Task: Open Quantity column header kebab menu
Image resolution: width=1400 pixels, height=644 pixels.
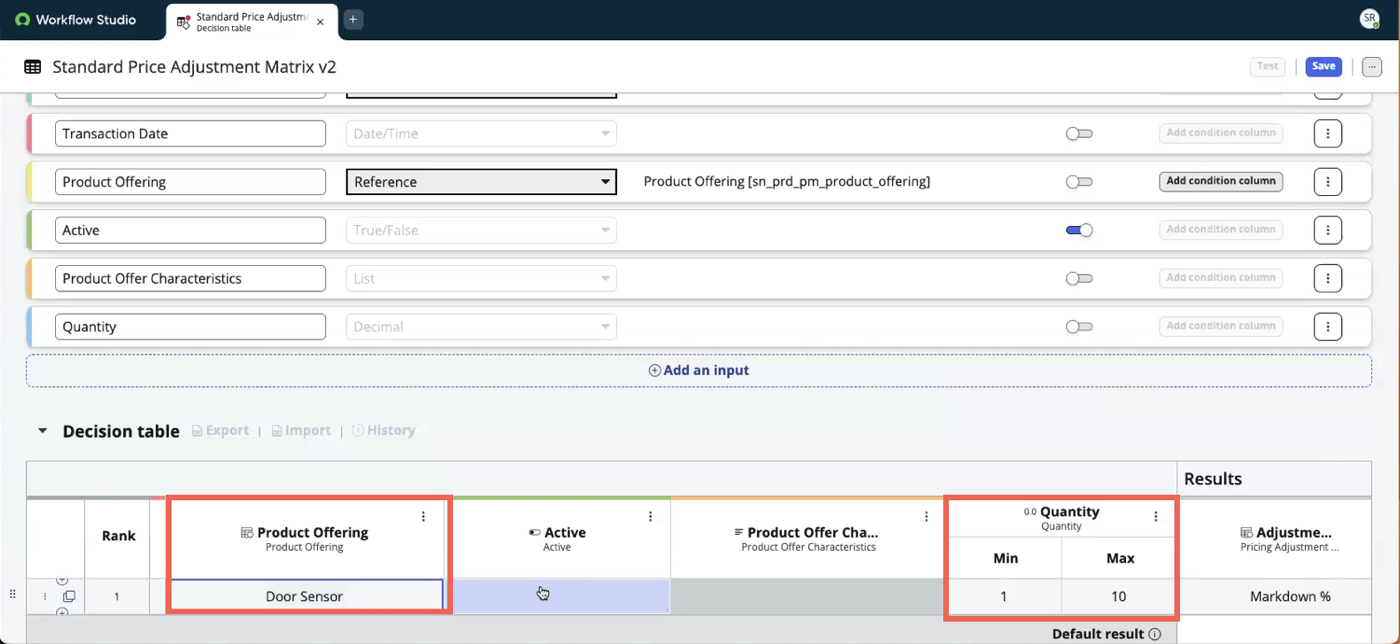Action: (1156, 516)
